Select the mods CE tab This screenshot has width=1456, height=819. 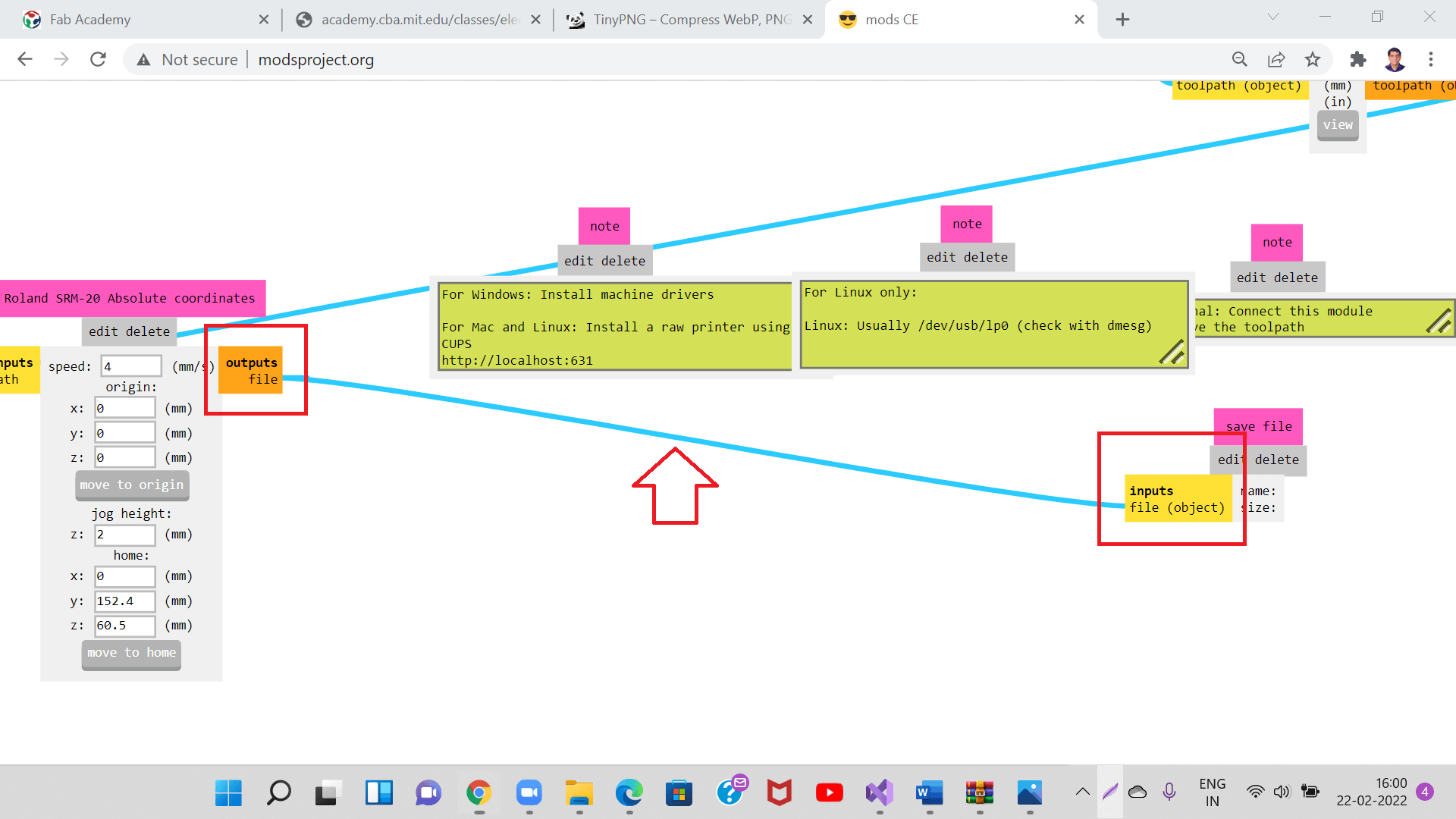[959, 20]
